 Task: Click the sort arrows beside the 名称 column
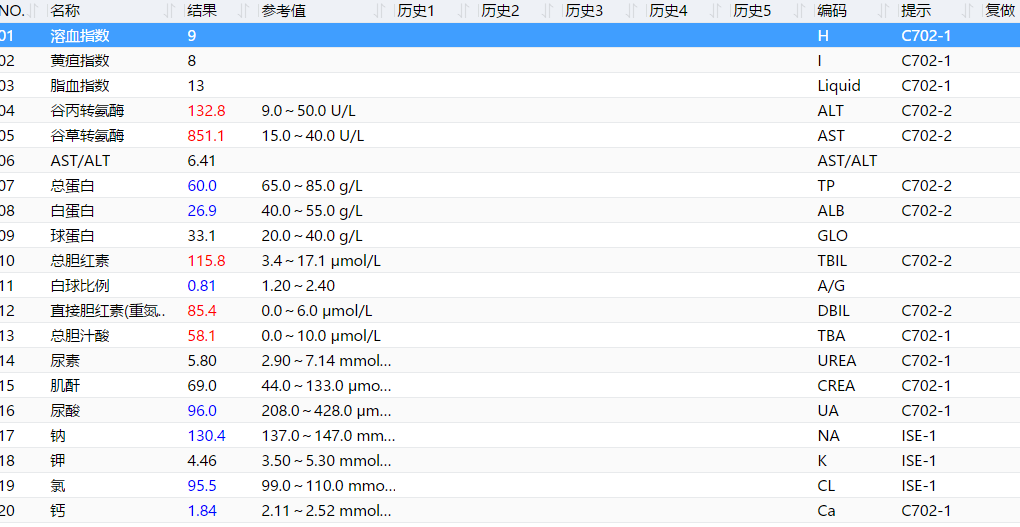pos(172,11)
